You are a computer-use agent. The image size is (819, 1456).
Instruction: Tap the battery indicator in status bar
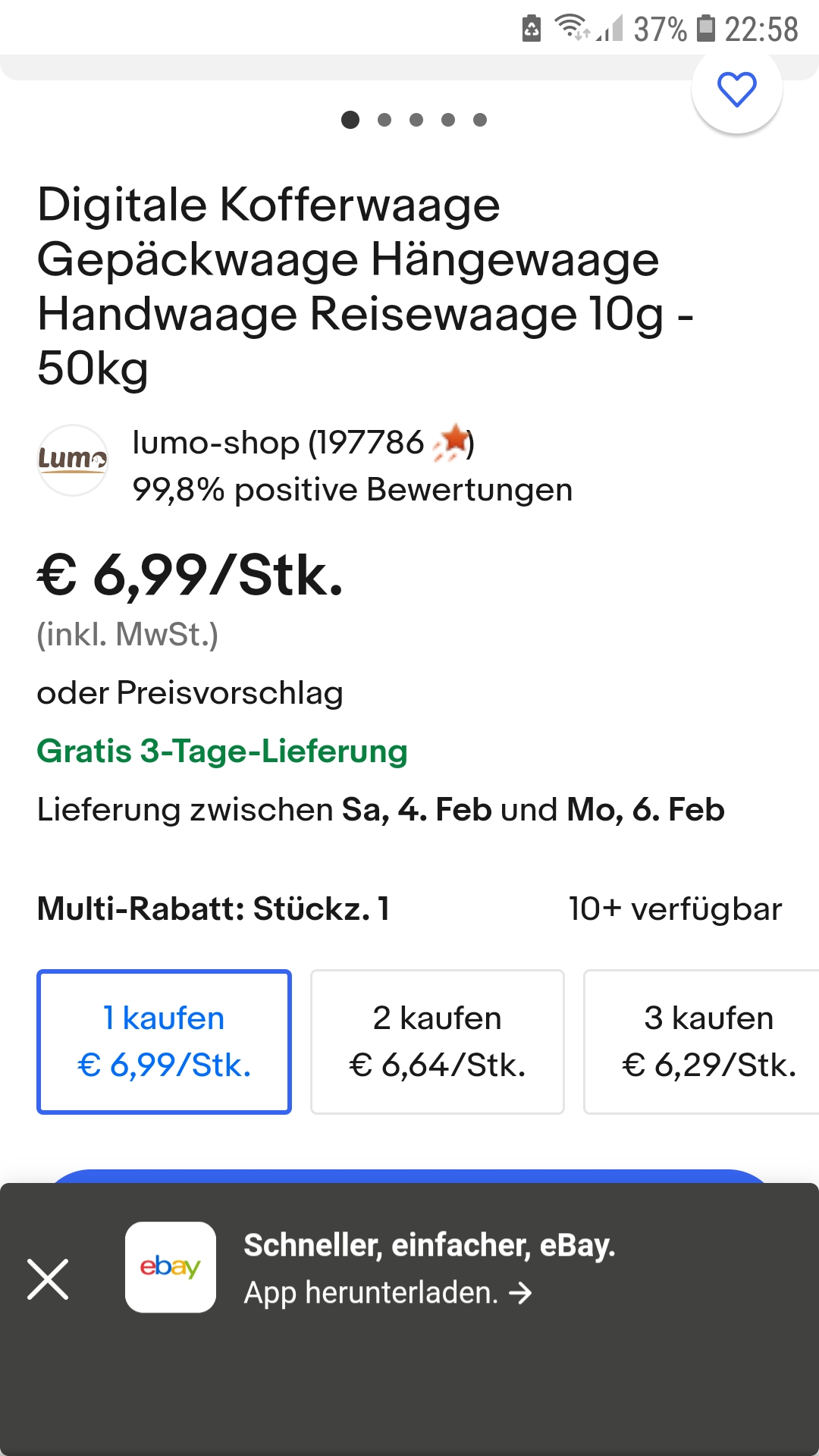click(706, 28)
